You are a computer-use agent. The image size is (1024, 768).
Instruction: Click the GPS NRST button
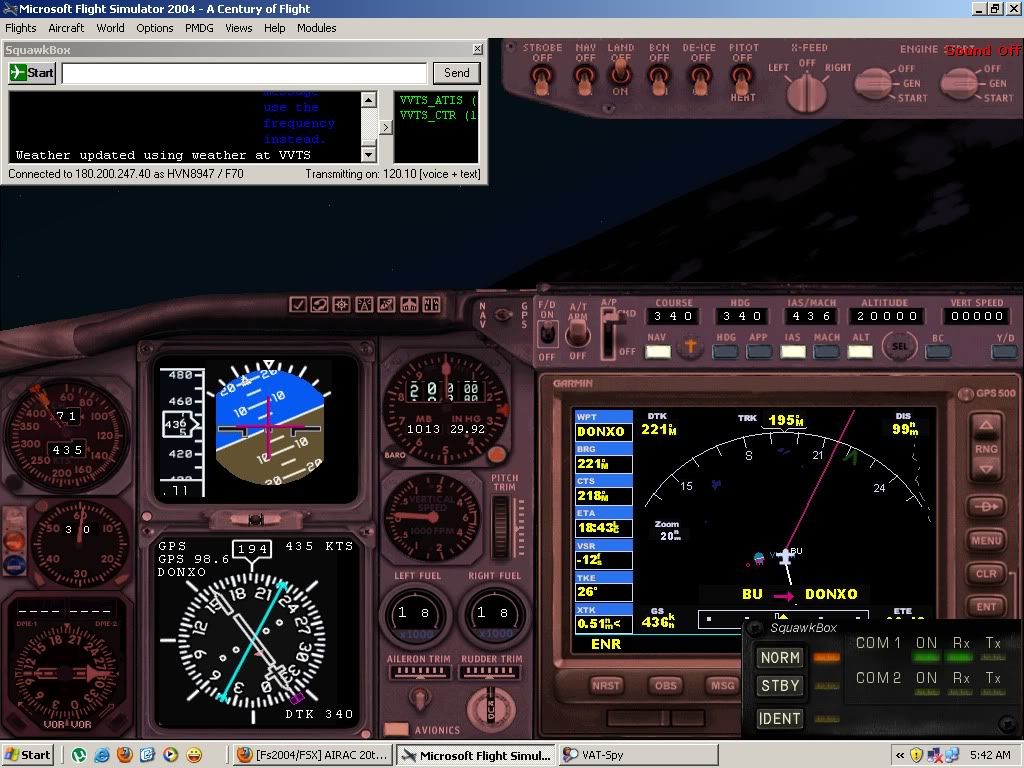(606, 685)
